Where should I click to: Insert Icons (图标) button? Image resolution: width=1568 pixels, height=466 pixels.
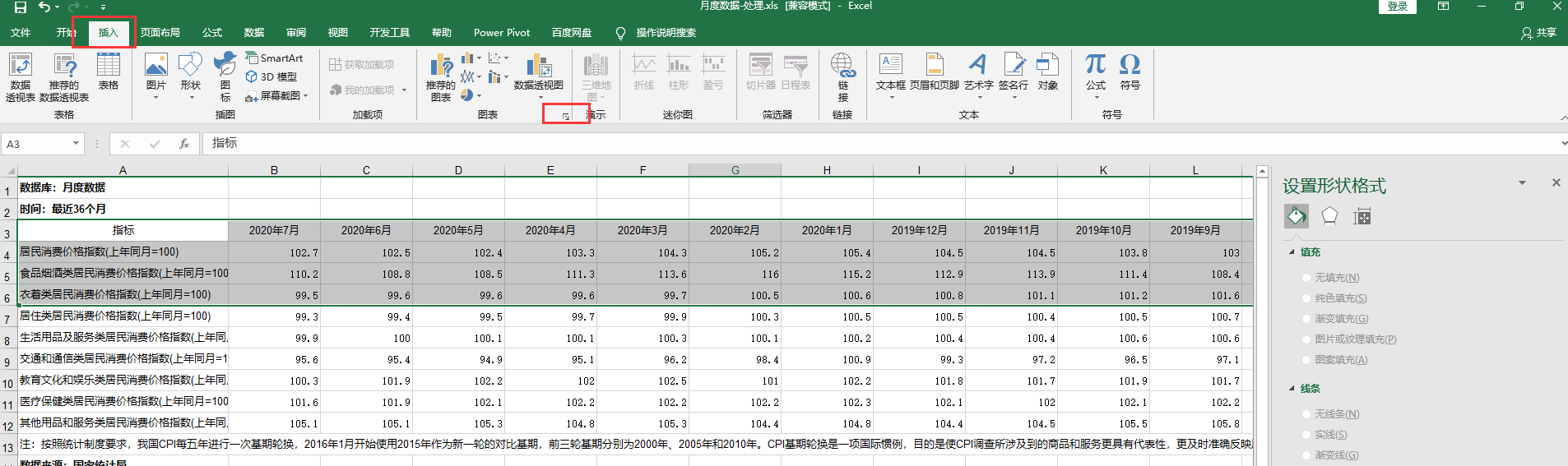point(225,76)
